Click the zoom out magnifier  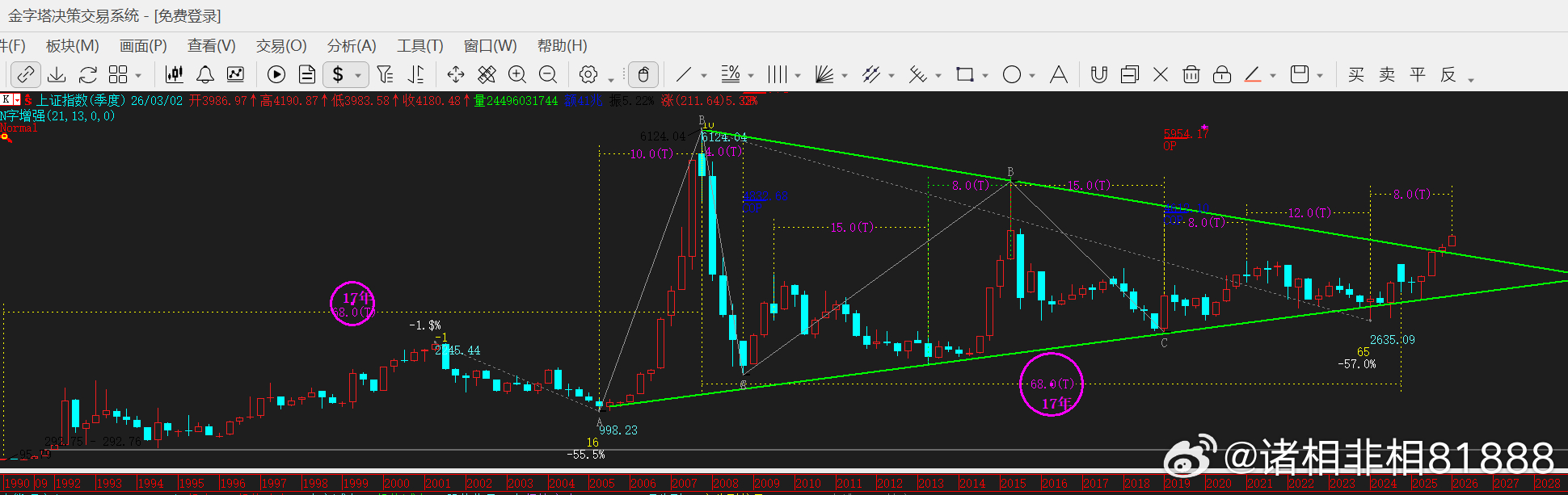coord(548,74)
